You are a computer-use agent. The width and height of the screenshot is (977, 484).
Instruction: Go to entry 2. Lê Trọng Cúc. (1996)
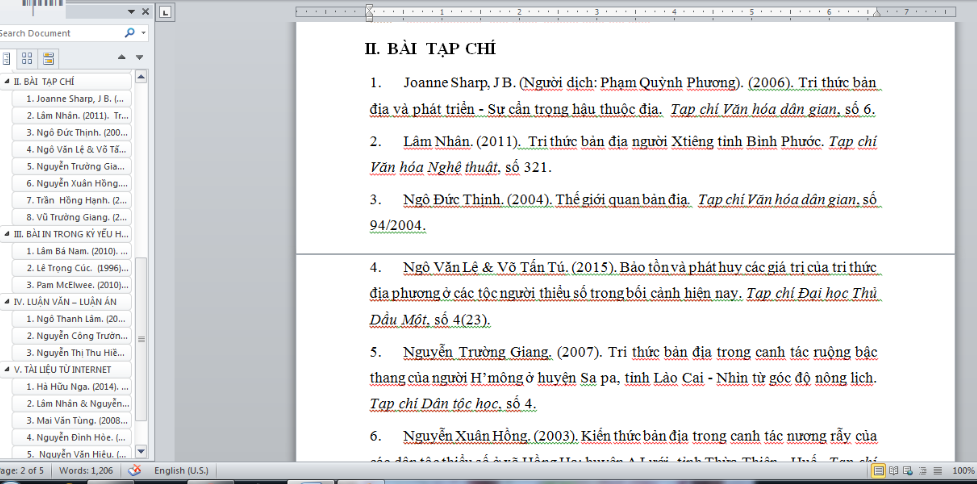tap(72, 268)
